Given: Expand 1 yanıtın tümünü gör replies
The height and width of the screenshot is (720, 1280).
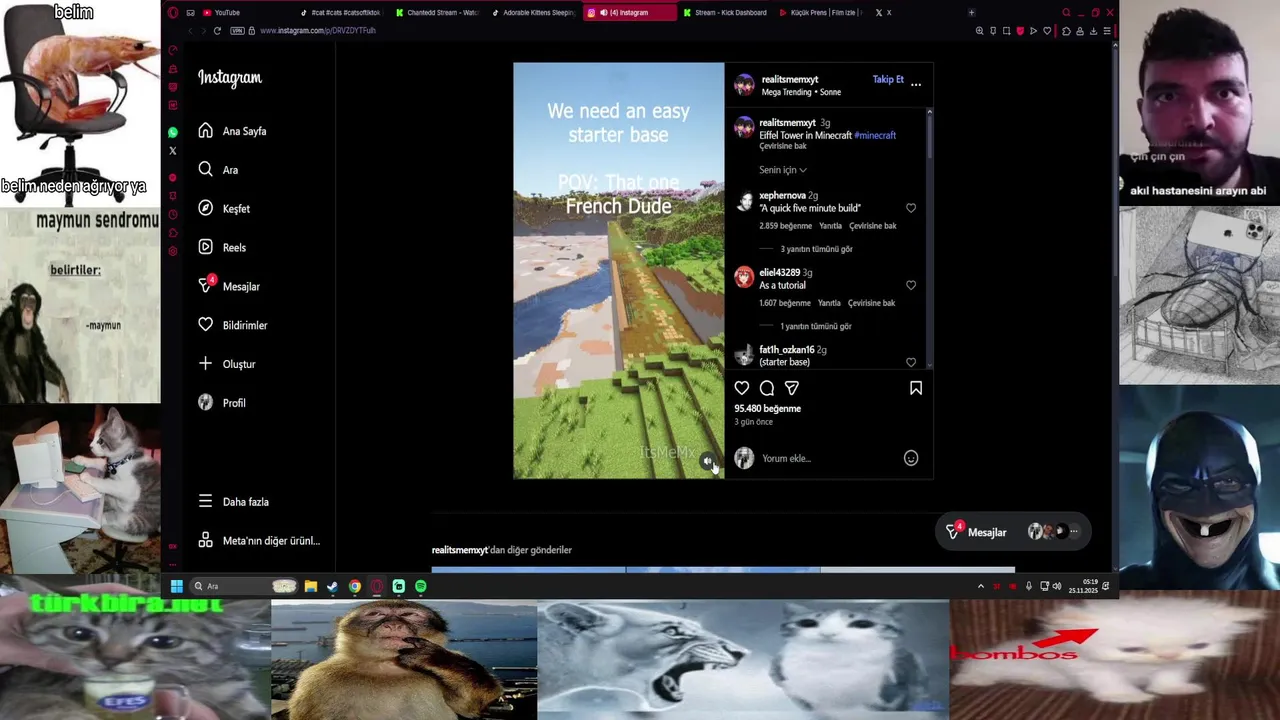Looking at the screenshot, I should tap(816, 326).
